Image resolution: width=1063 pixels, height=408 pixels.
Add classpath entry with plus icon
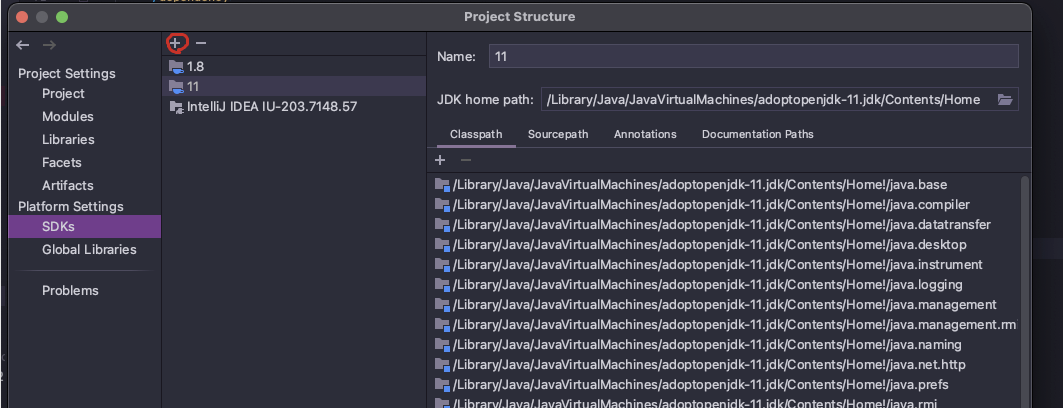click(440, 161)
